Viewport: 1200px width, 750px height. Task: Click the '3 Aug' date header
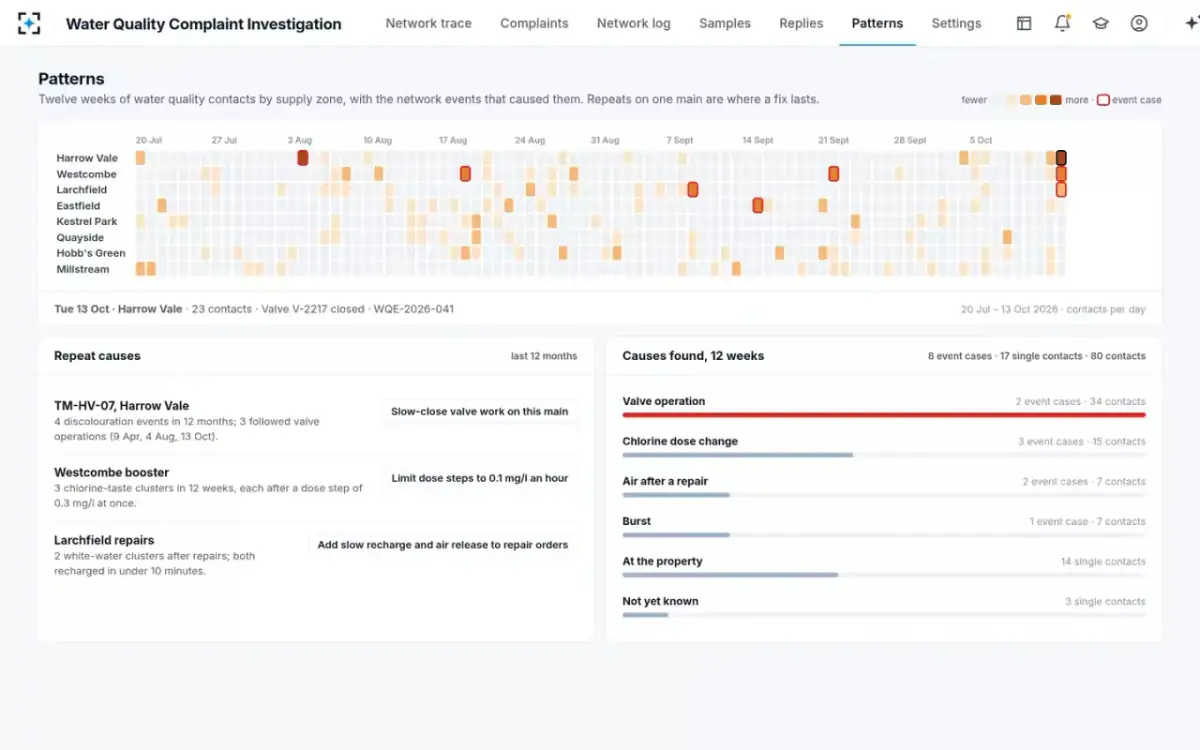(299, 140)
